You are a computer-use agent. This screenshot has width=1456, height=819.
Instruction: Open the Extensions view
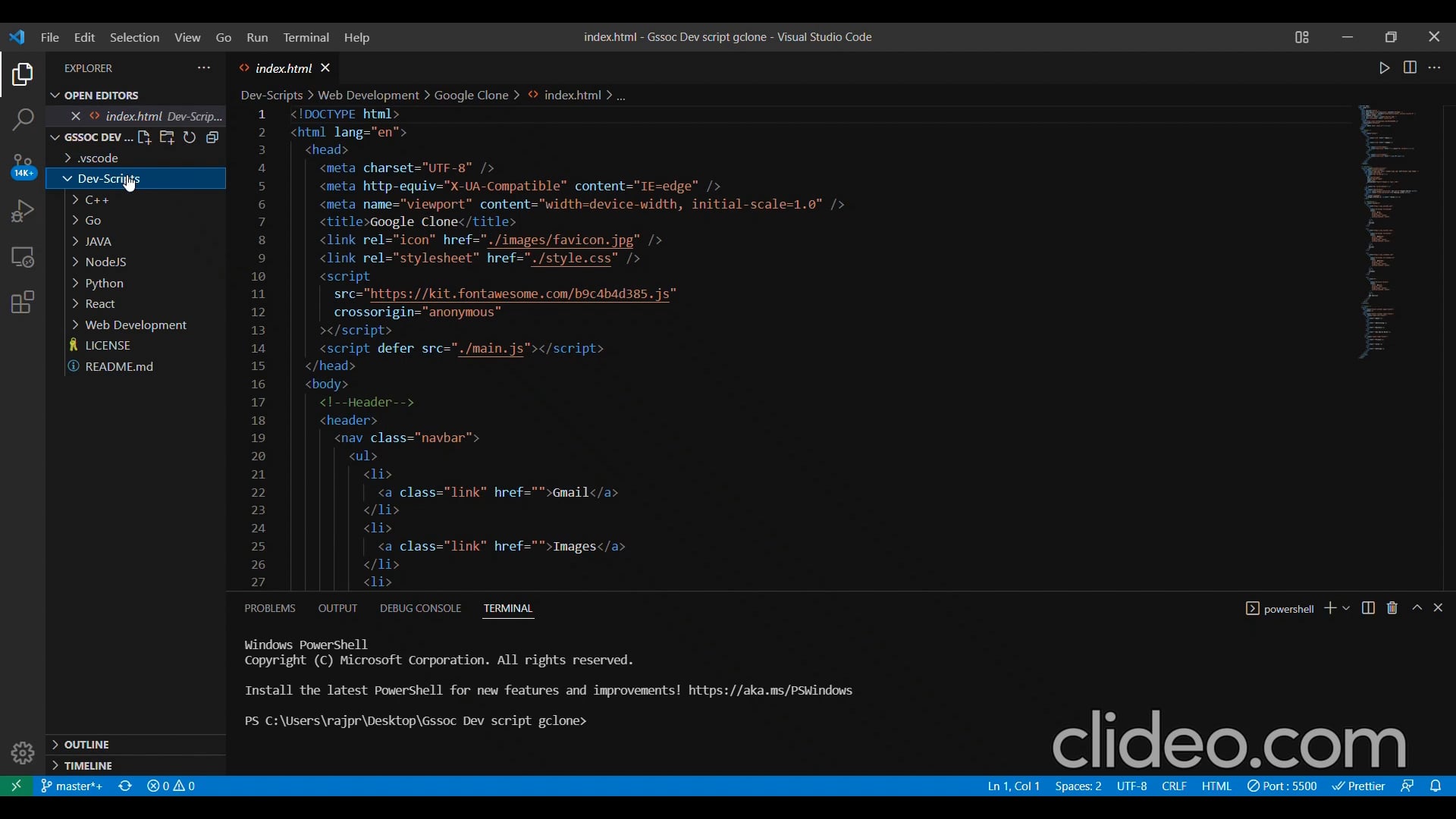point(23,303)
